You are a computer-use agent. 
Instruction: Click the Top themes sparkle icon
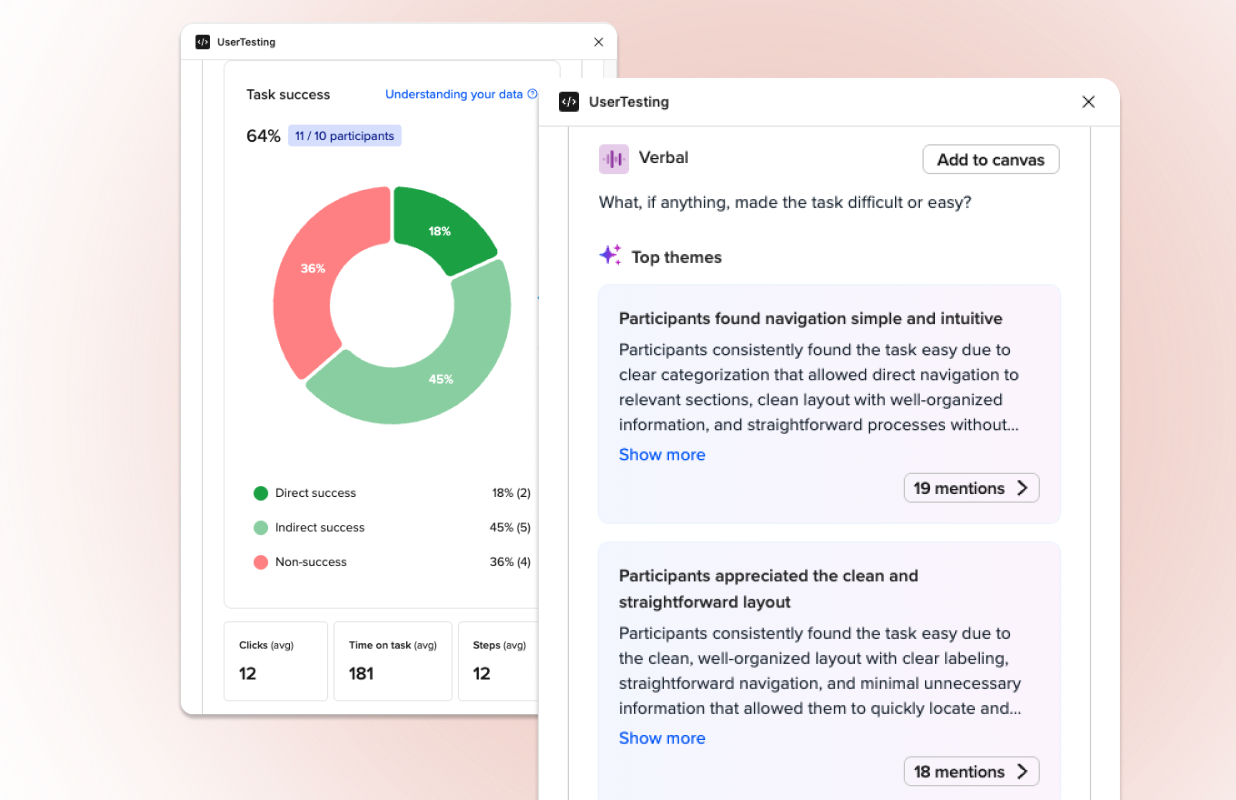point(610,255)
